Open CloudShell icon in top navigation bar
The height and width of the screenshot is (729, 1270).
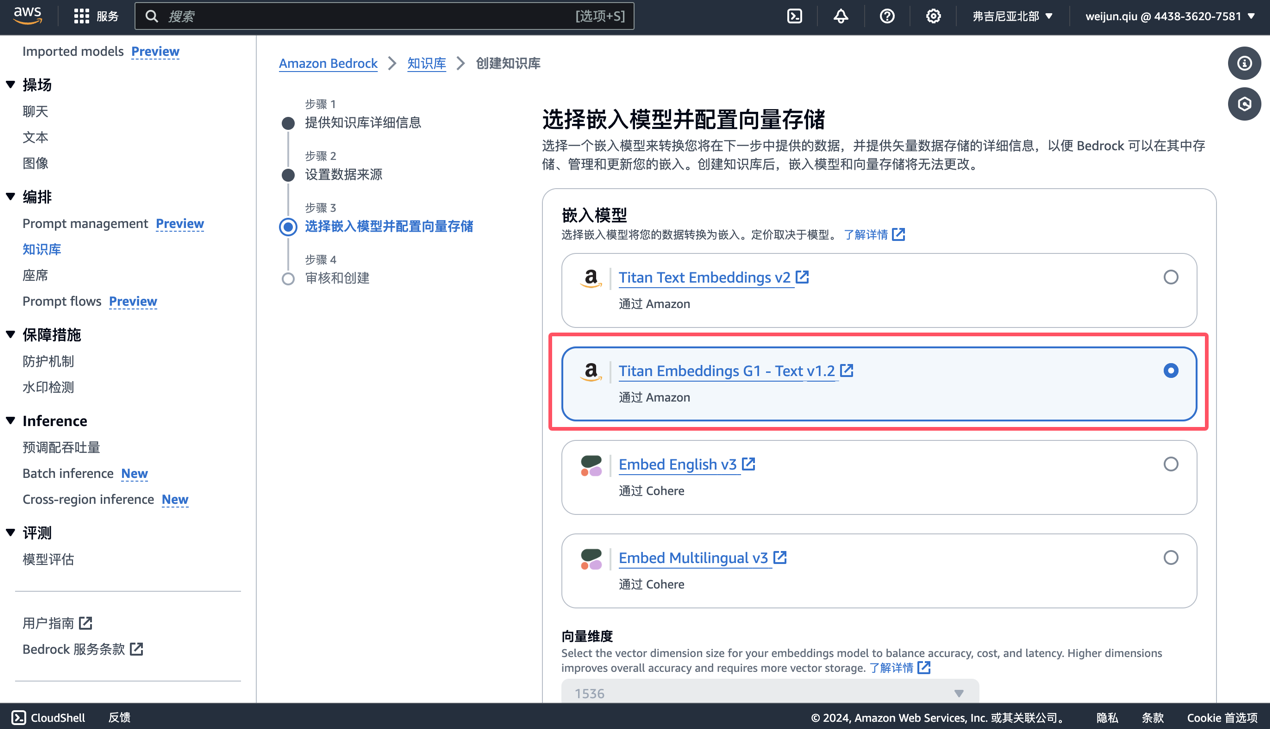(795, 16)
